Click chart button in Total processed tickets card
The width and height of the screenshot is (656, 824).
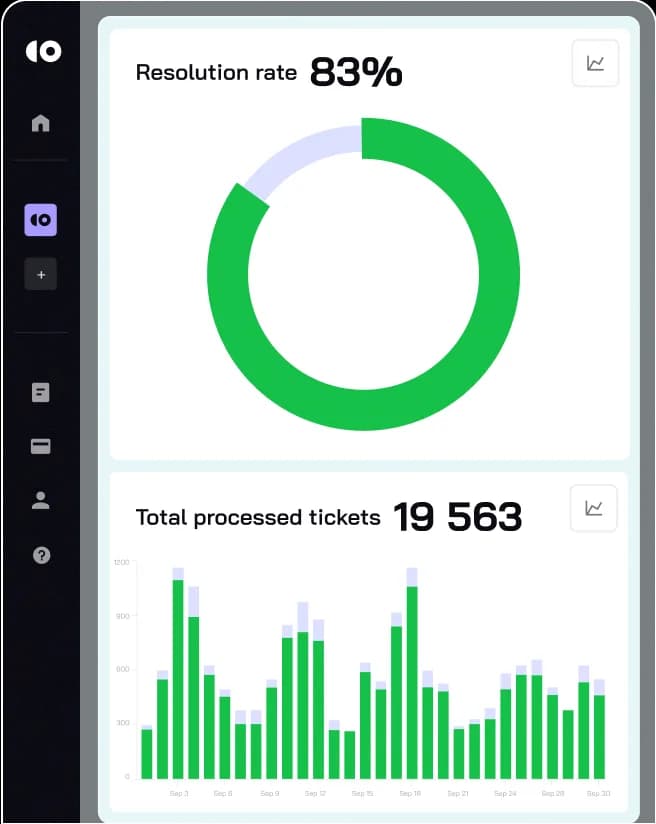(x=594, y=509)
